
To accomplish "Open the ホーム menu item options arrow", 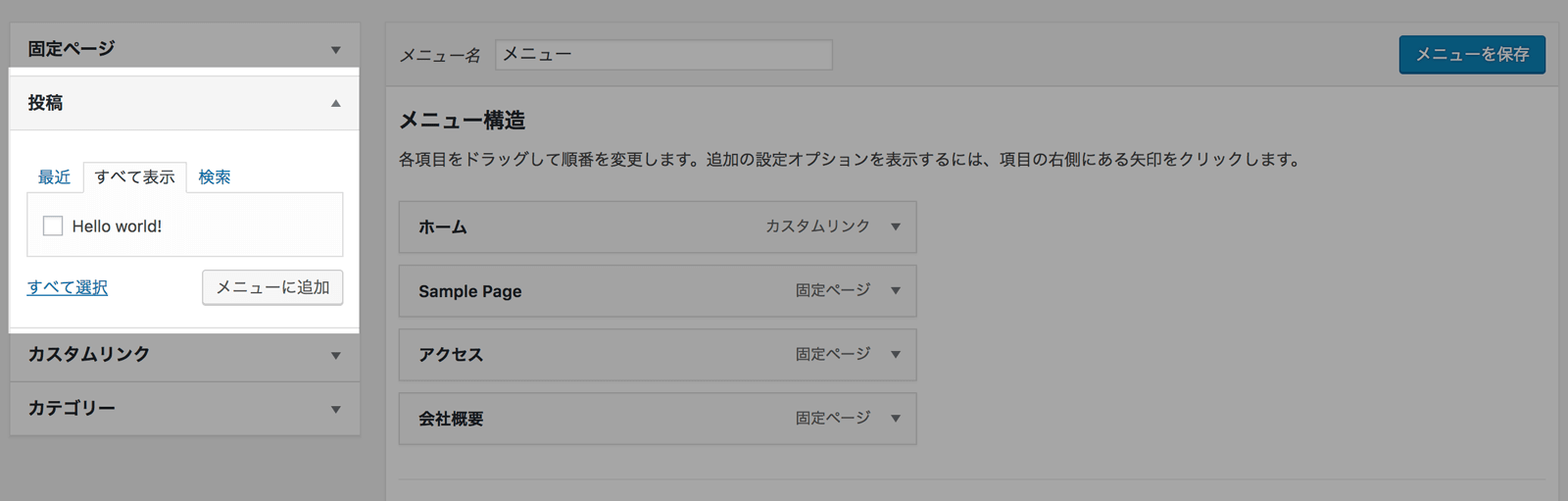I will [x=896, y=227].
